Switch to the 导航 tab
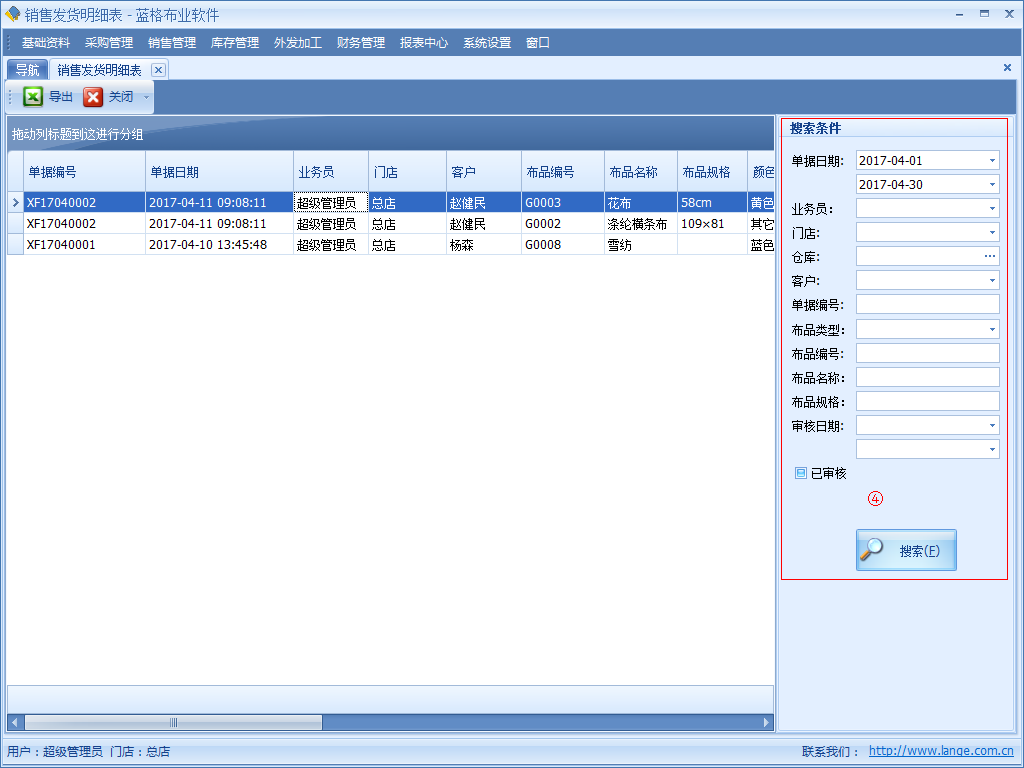This screenshot has height=768, width=1024. coord(27,70)
